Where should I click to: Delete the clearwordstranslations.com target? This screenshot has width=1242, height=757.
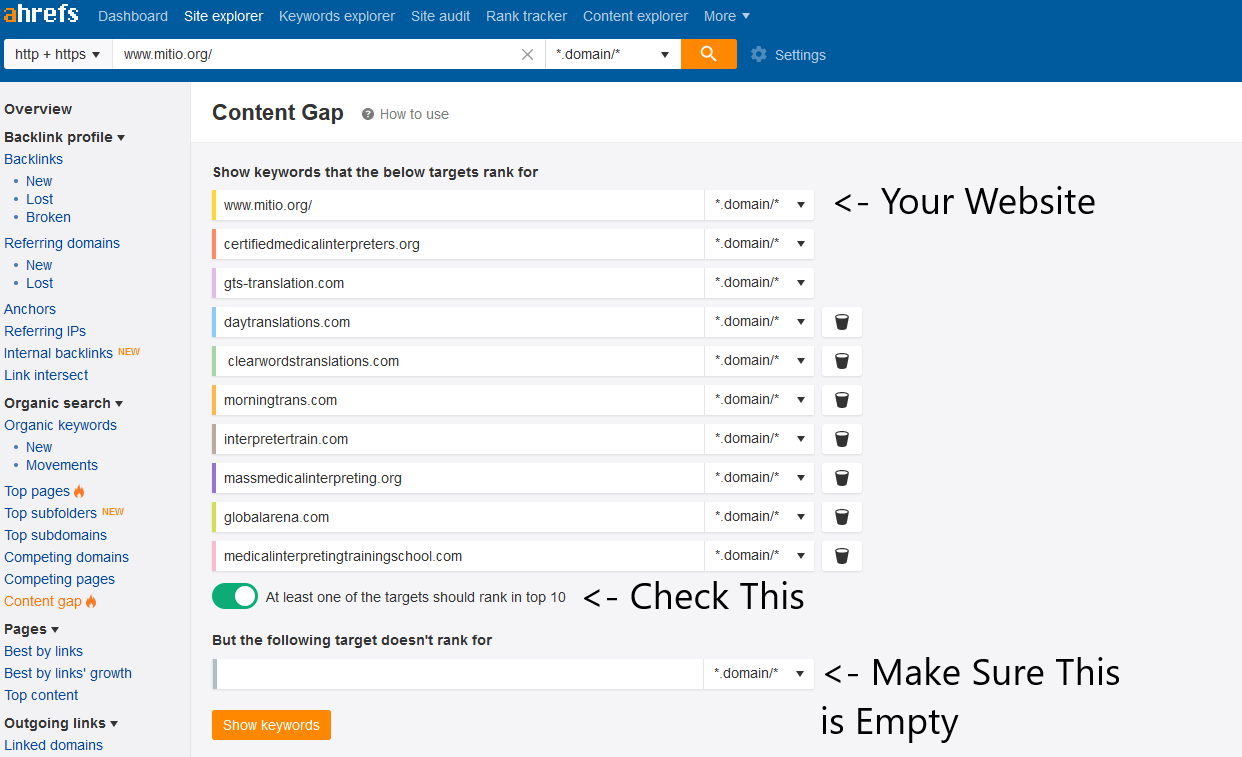pos(842,361)
